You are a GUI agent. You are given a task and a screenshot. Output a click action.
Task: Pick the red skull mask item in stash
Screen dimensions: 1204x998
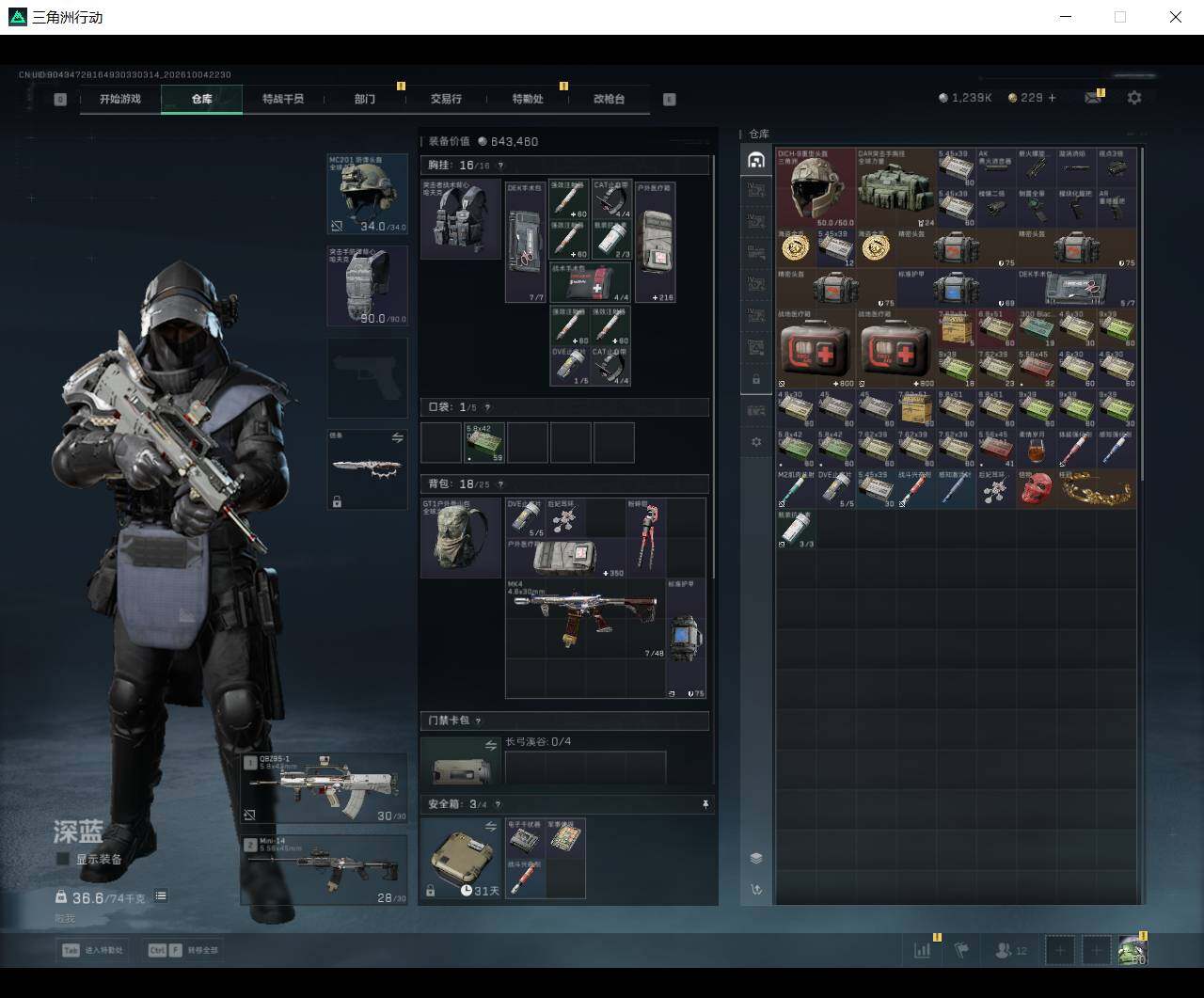click(1037, 489)
